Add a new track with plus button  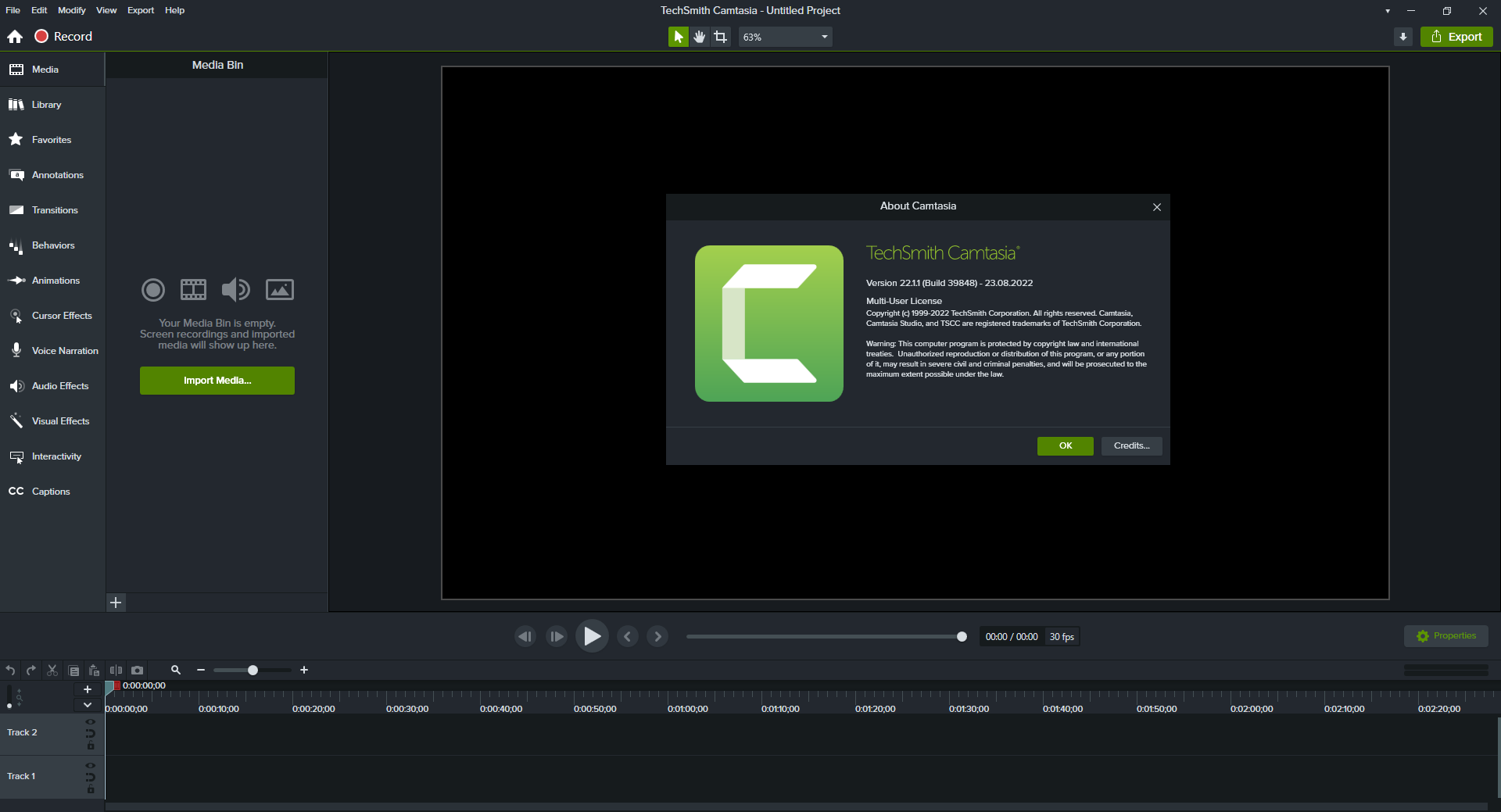coord(88,689)
